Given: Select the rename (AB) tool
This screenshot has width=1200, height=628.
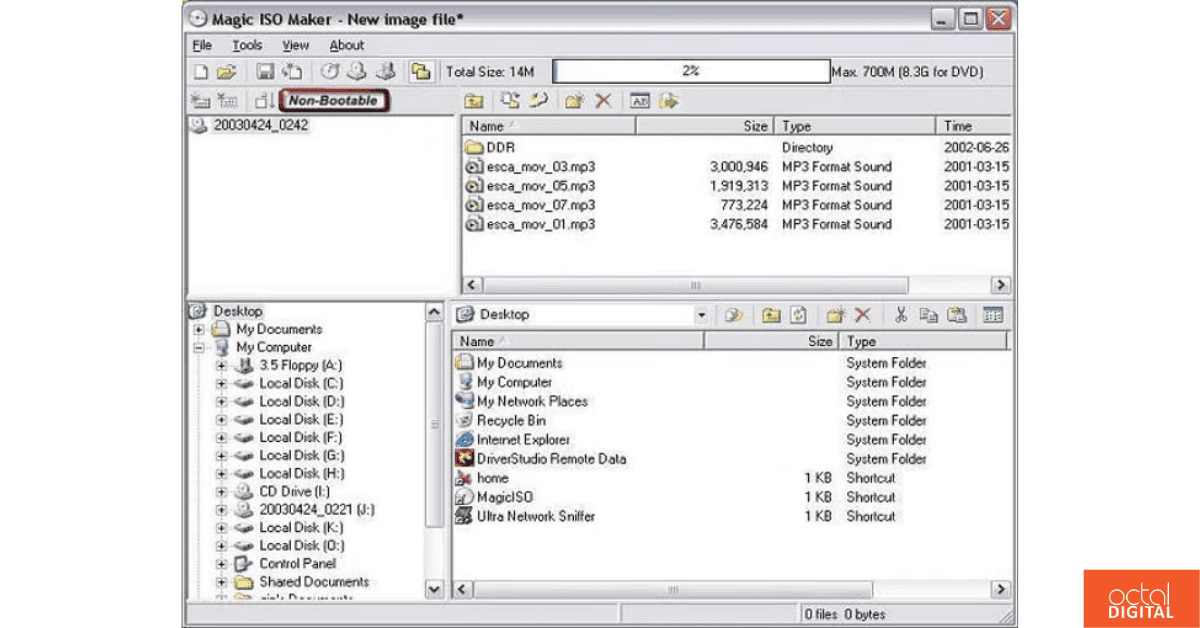Looking at the screenshot, I should [x=642, y=101].
